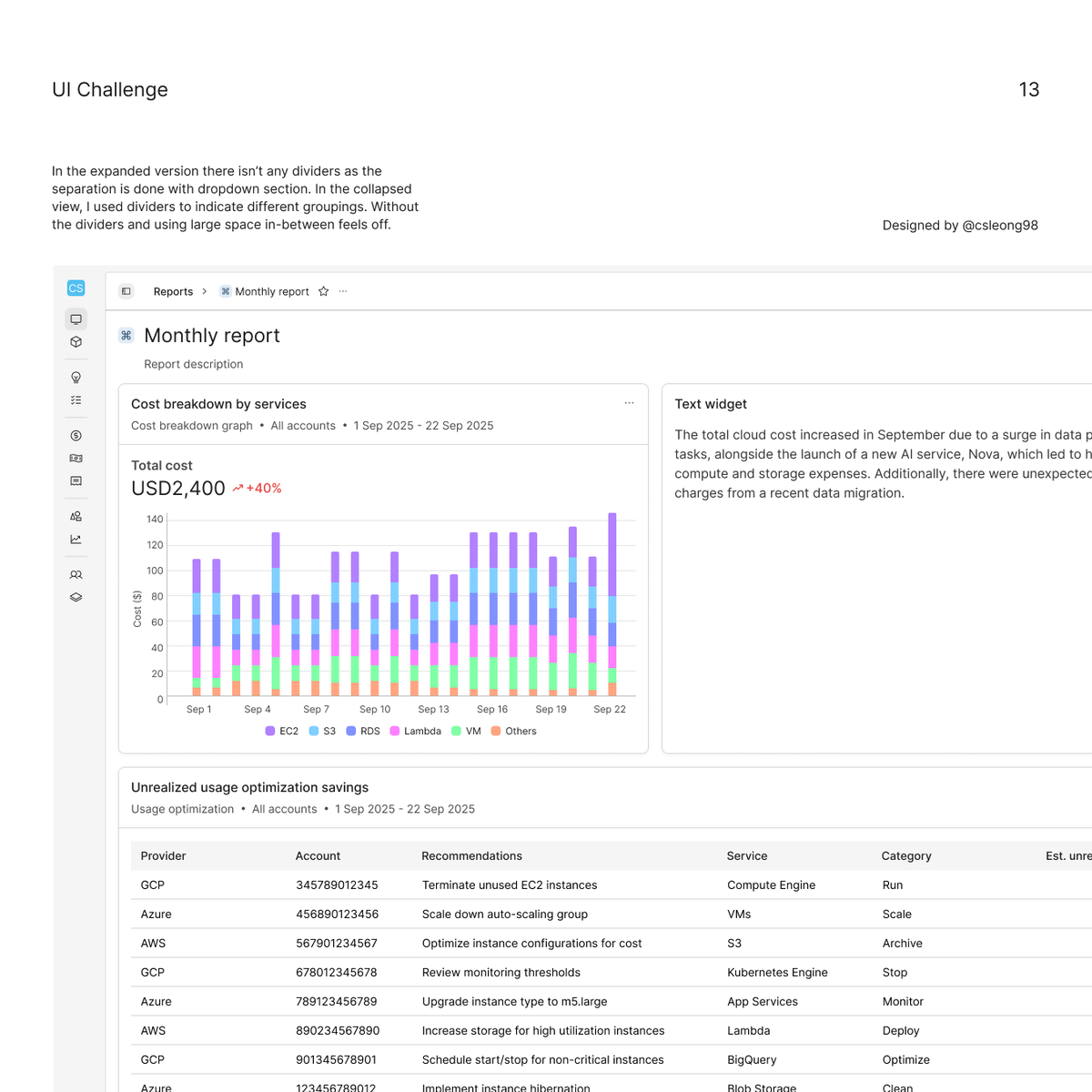Click the Cost breakdown by services title
Viewport: 1092px width, 1092px height.
coord(218,404)
